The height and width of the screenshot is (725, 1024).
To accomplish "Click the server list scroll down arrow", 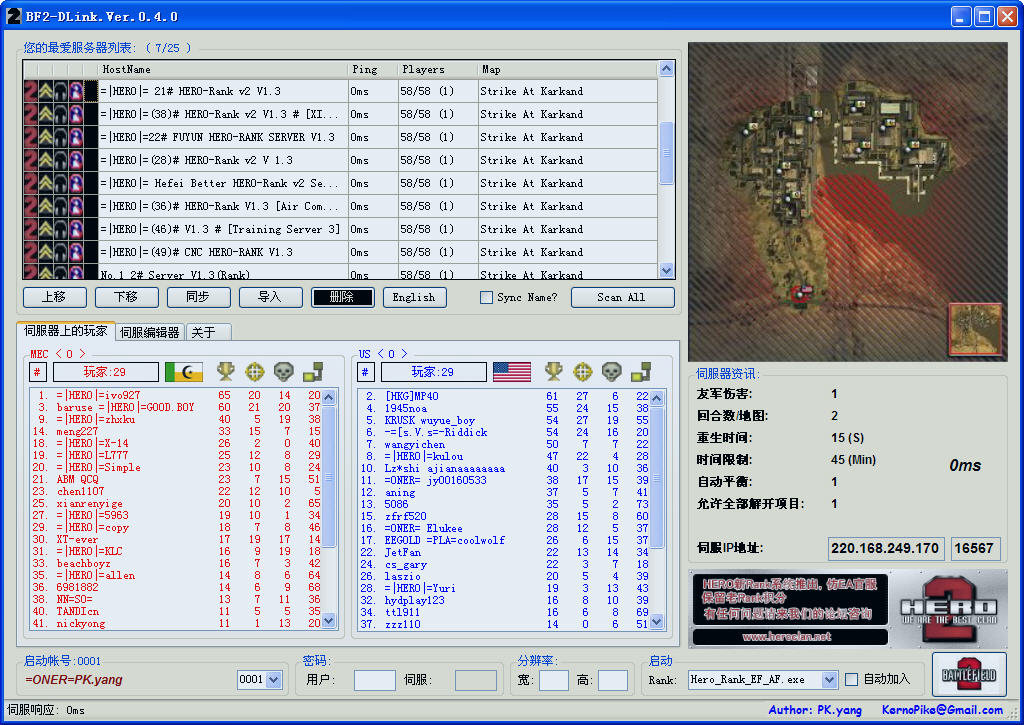I will pos(666,270).
